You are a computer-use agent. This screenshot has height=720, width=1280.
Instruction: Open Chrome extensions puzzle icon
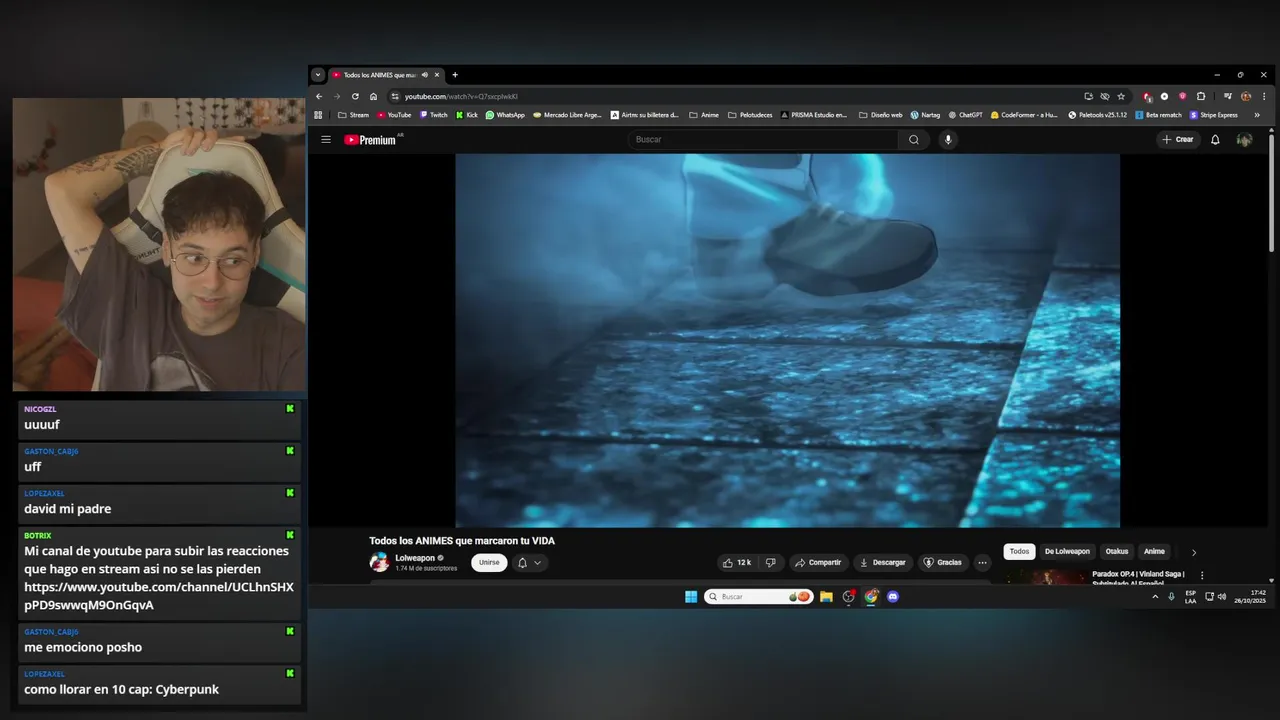pos(1201,97)
